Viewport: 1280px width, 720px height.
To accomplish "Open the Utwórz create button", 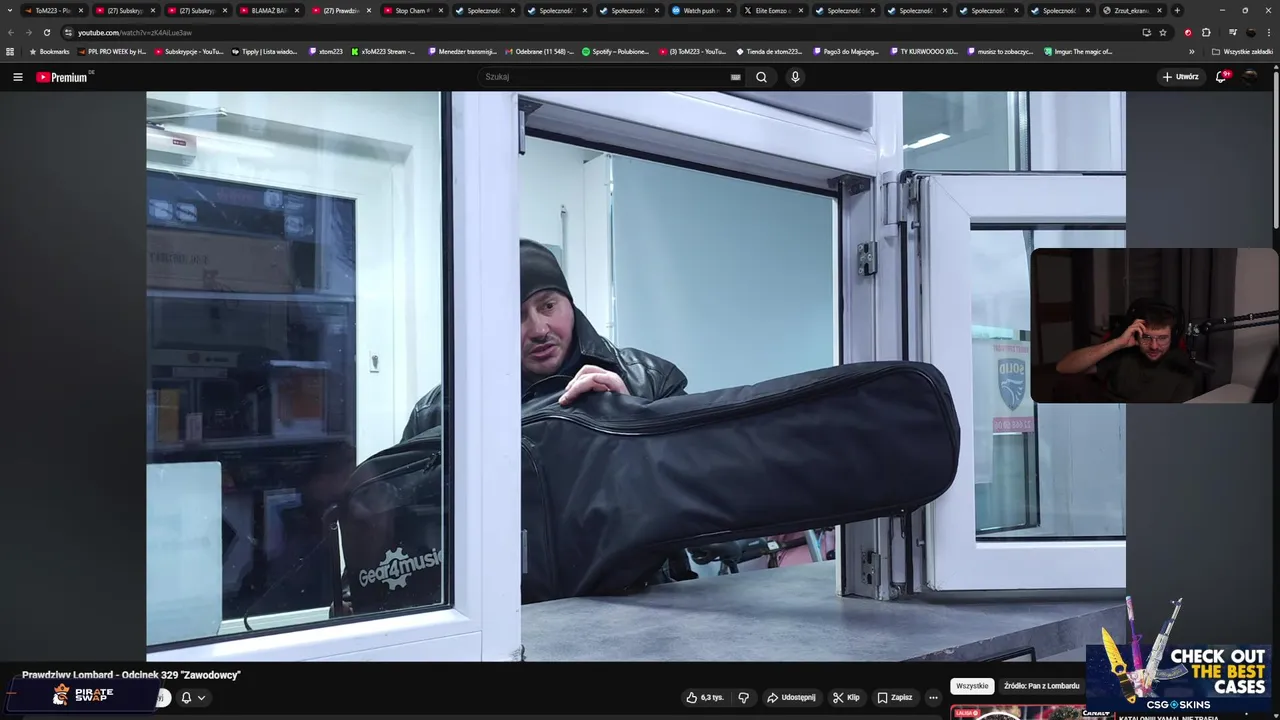I will [1180, 77].
